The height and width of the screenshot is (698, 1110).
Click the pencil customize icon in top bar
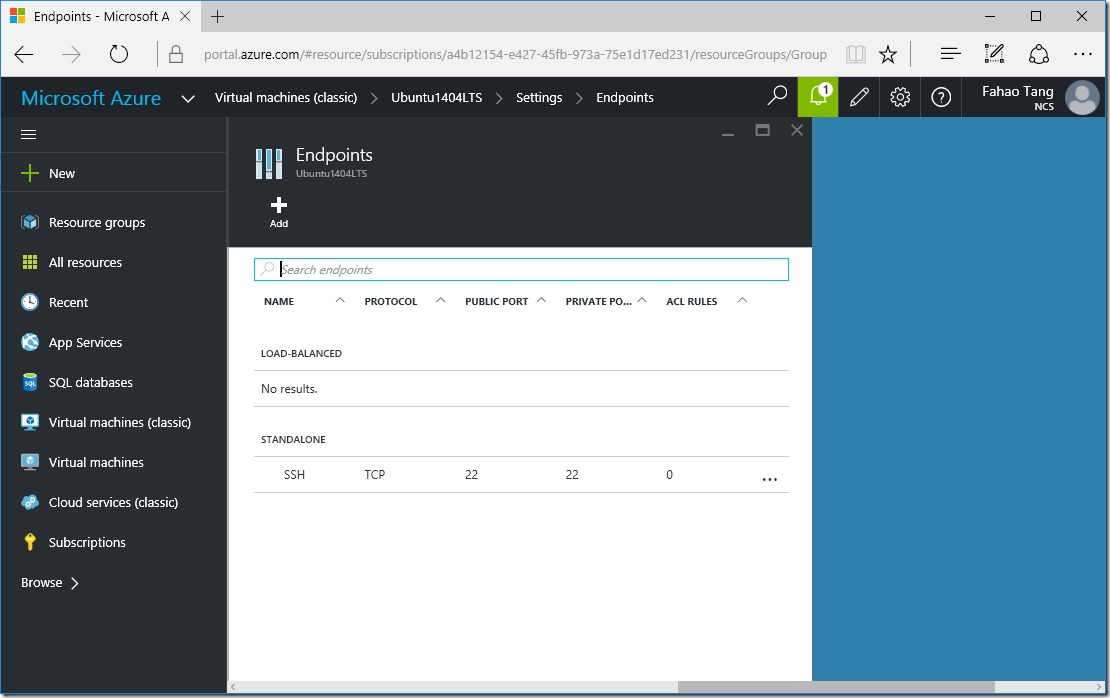coord(859,97)
